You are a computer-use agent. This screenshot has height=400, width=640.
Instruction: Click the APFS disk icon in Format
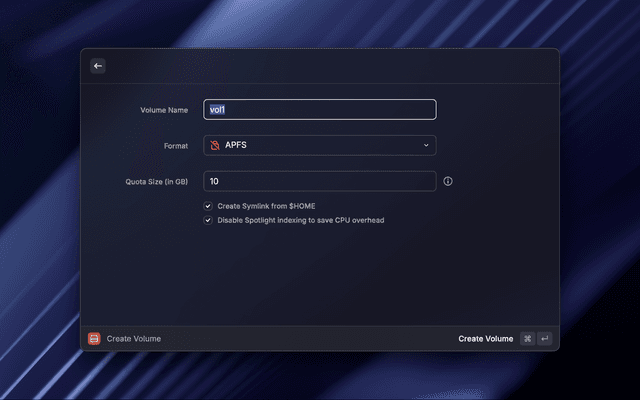click(214, 146)
